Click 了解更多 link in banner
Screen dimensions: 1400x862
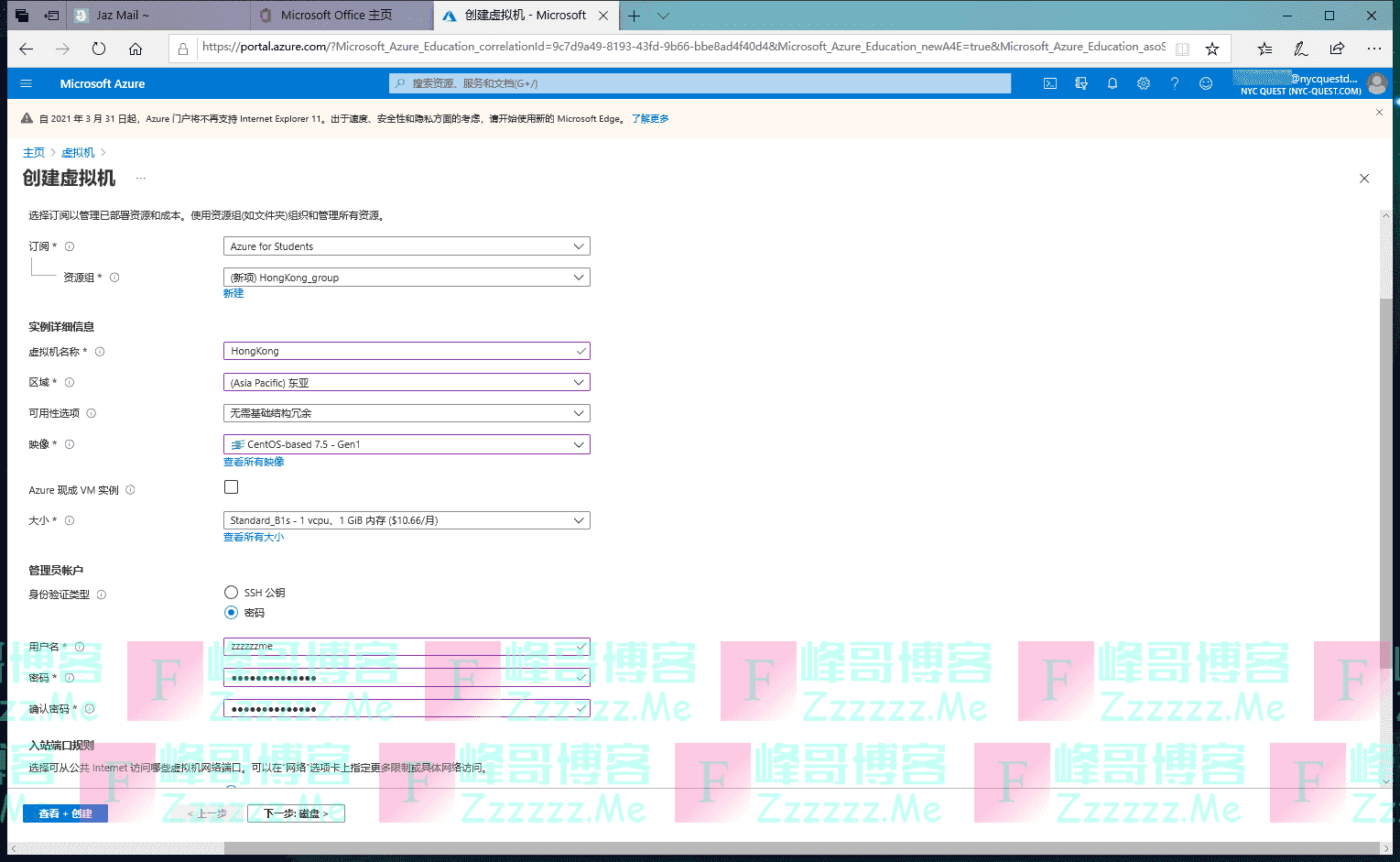(650, 119)
